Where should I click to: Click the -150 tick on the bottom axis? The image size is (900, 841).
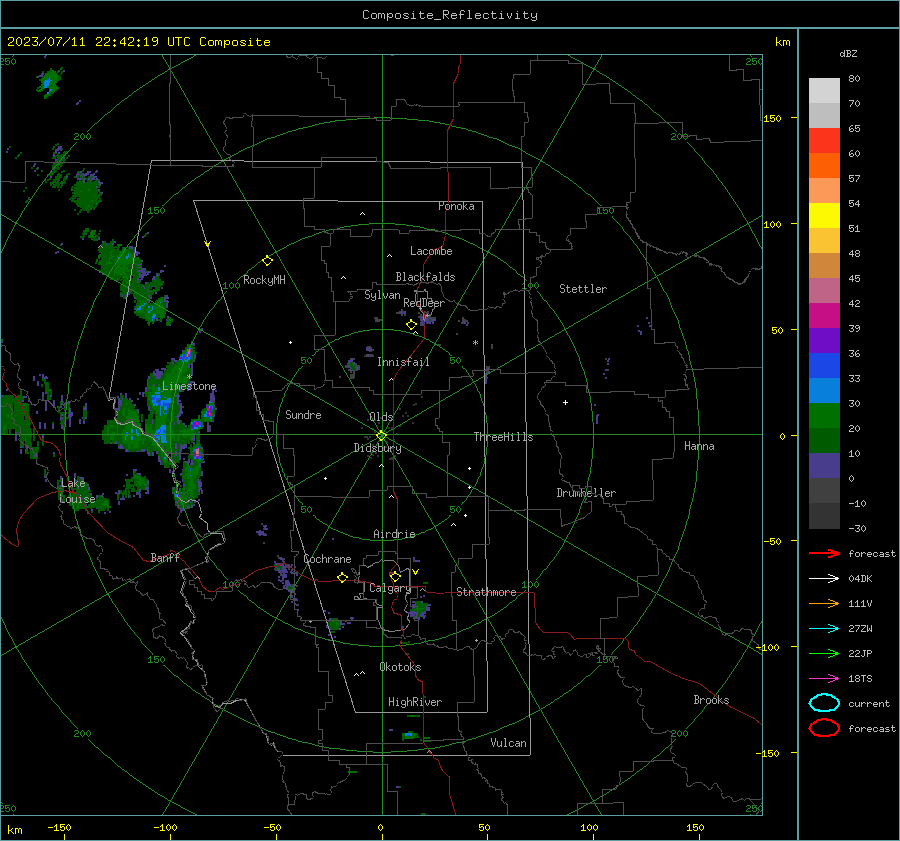pos(59,827)
